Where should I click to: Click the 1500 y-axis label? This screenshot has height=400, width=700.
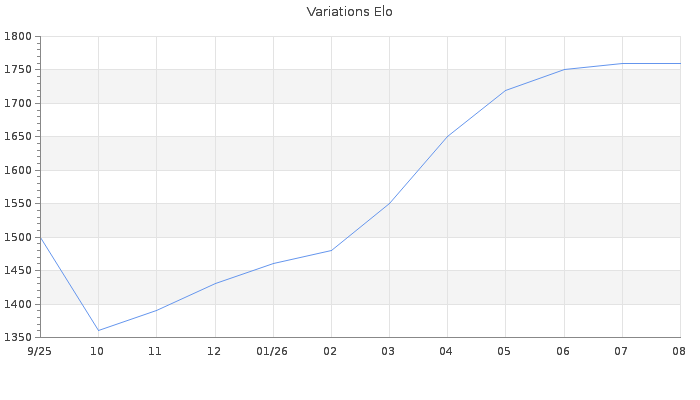click(18, 237)
